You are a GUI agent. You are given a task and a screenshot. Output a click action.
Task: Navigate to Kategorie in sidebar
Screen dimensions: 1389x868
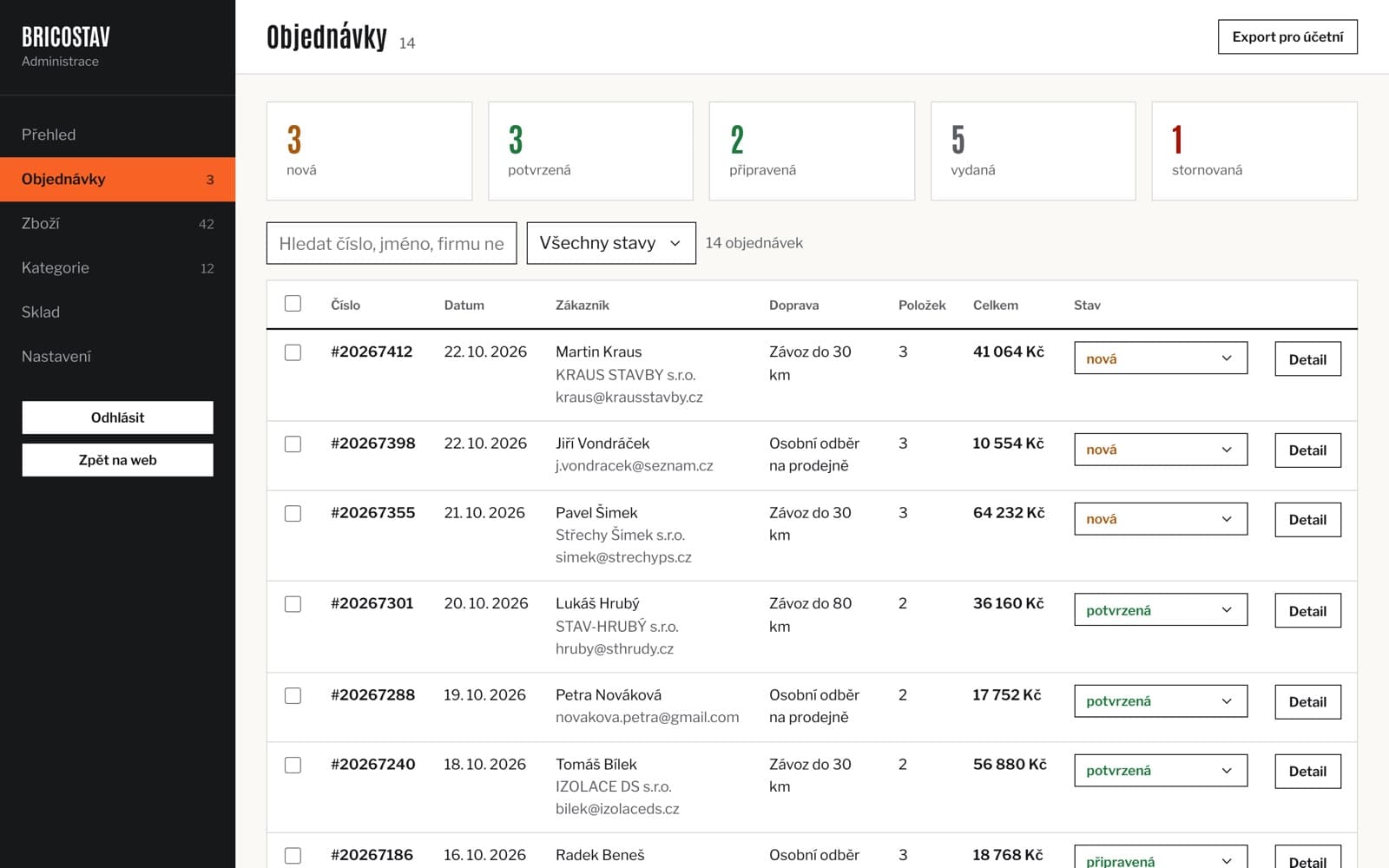pyautogui.click(x=117, y=267)
